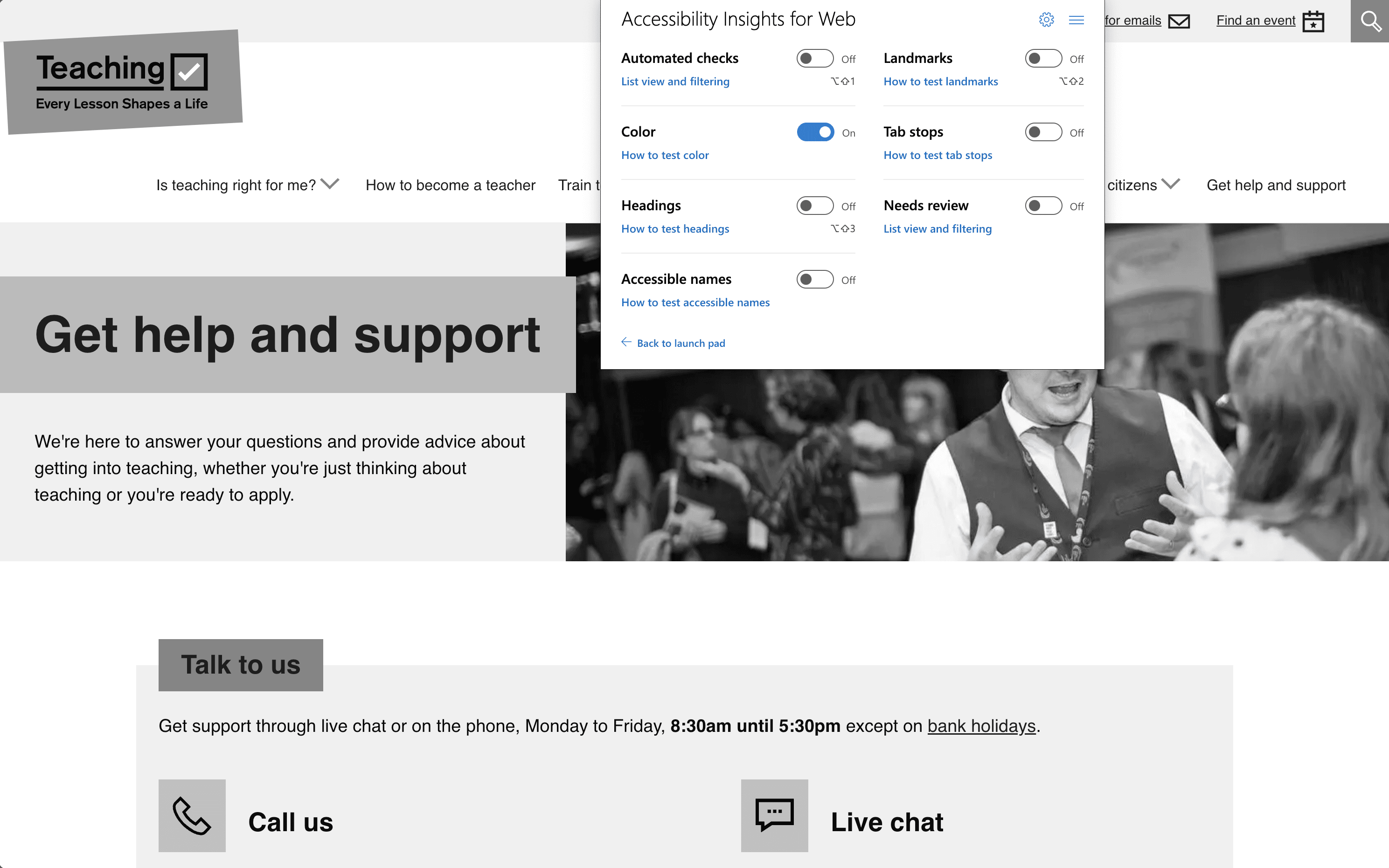Expand the 'Is teaching right for me?' chevron

330,184
